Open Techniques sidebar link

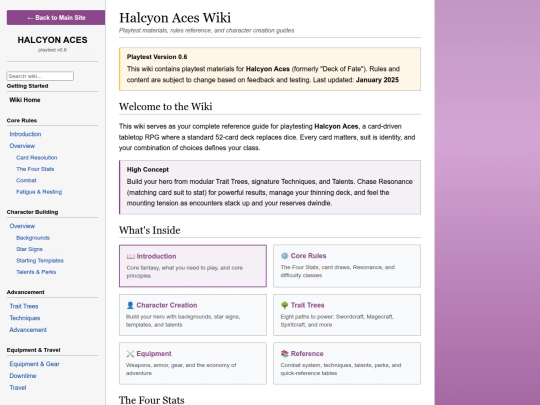pos(25,318)
